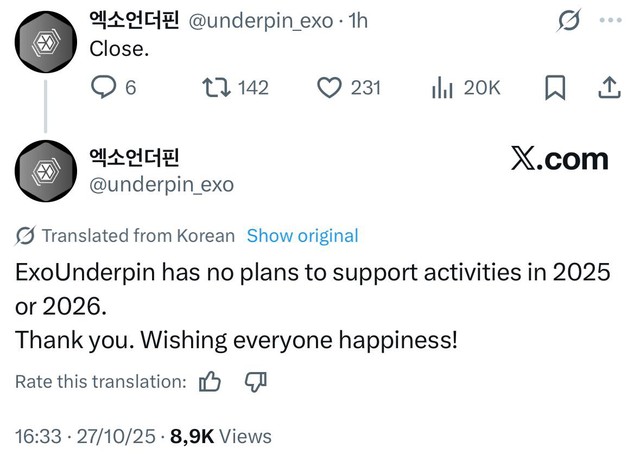
Task: Rate translation with thumbs down
Action: tap(256, 382)
